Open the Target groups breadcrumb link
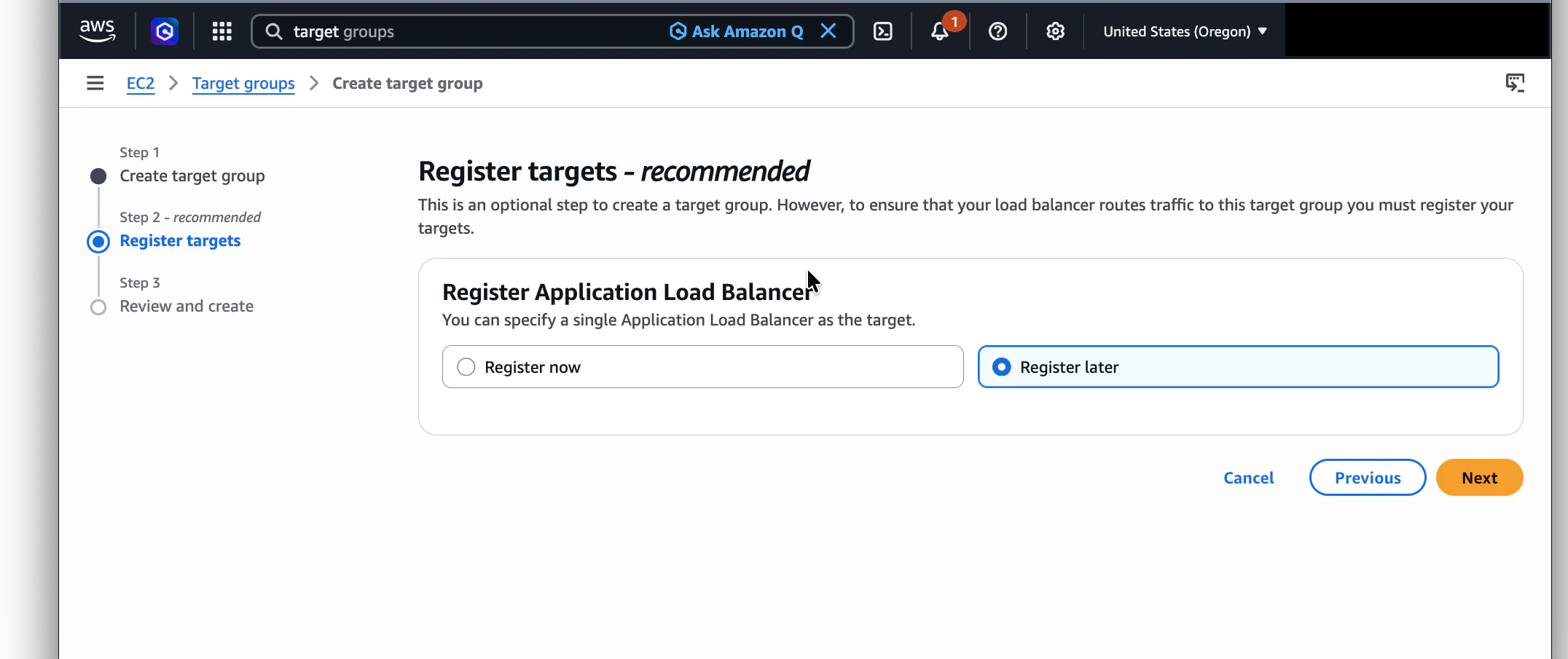Image resolution: width=1568 pixels, height=659 pixels. pos(243,83)
